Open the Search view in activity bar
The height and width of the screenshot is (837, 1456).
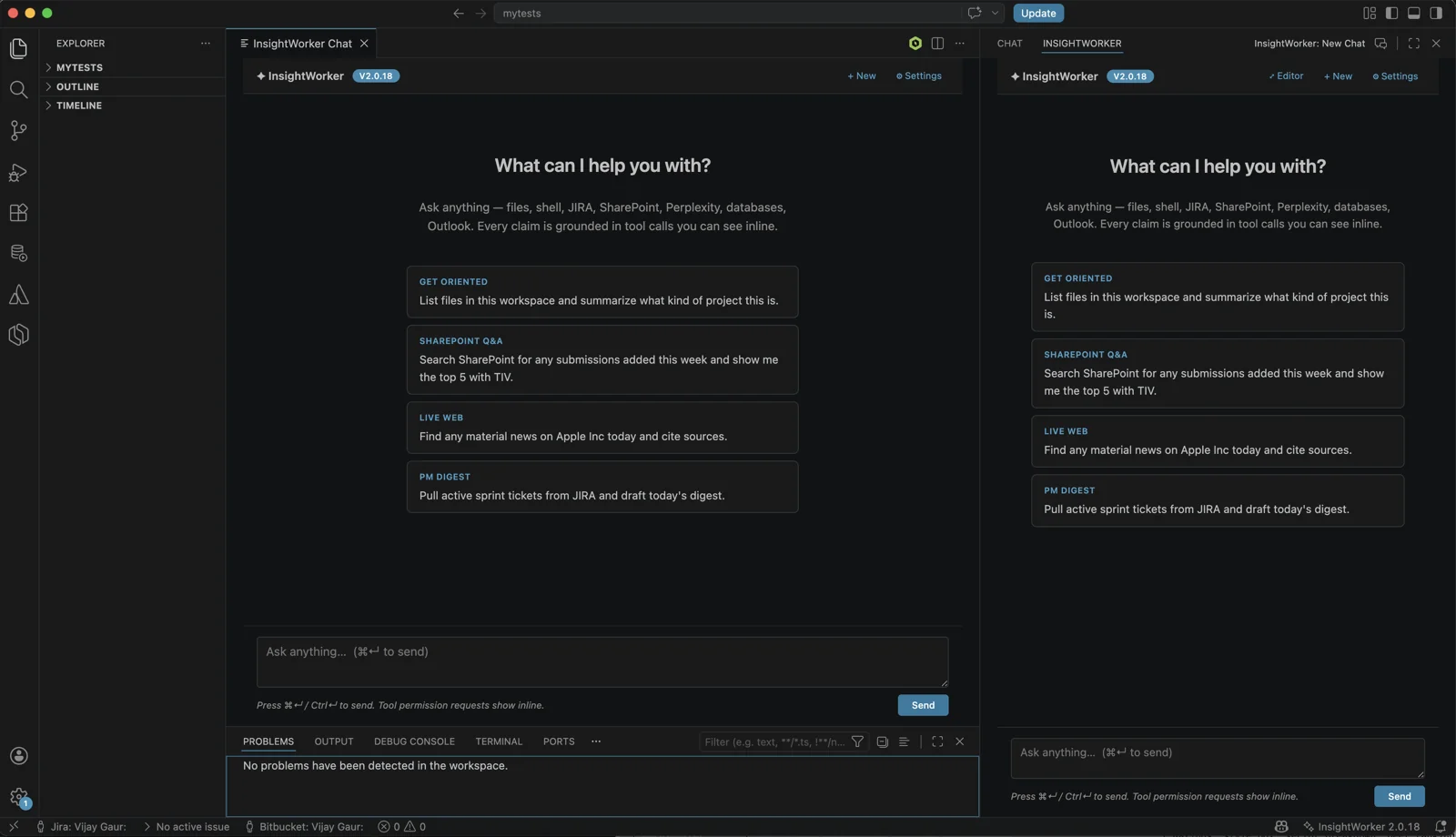[x=18, y=89]
